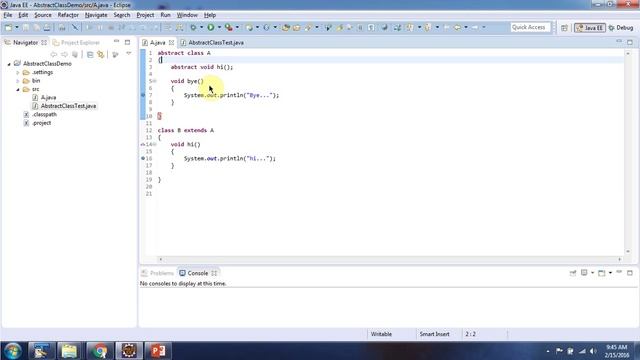Select the .classpath file

point(40,115)
